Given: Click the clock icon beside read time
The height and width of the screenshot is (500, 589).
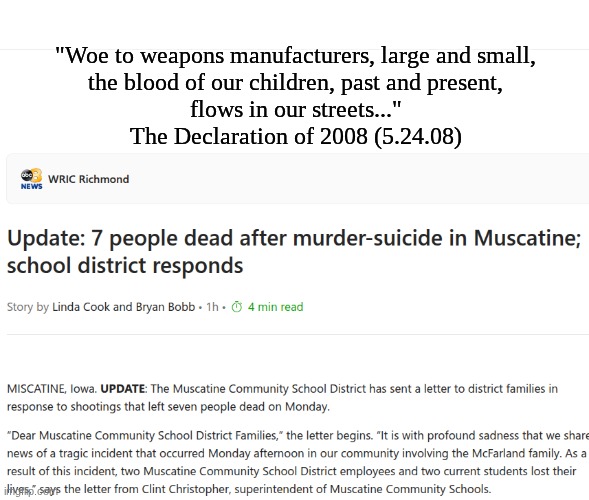Looking at the screenshot, I should coord(237,307).
